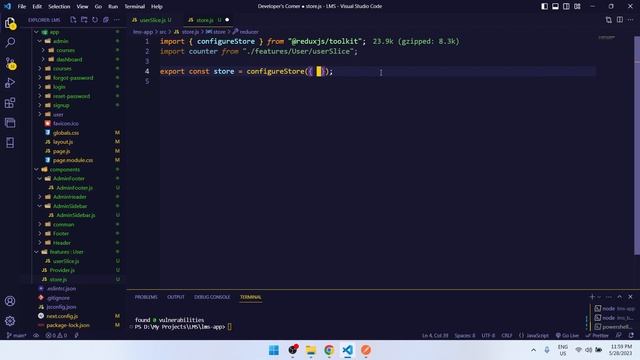Open the Extensions view
640x360 pixels.
point(10,102)
